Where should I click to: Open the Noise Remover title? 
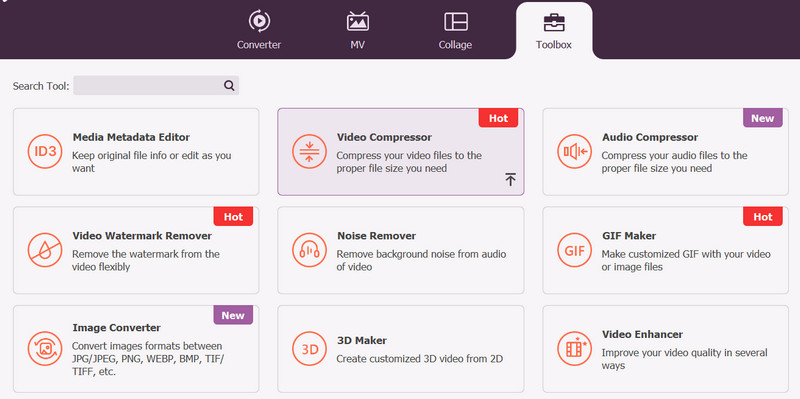[377, 236]
